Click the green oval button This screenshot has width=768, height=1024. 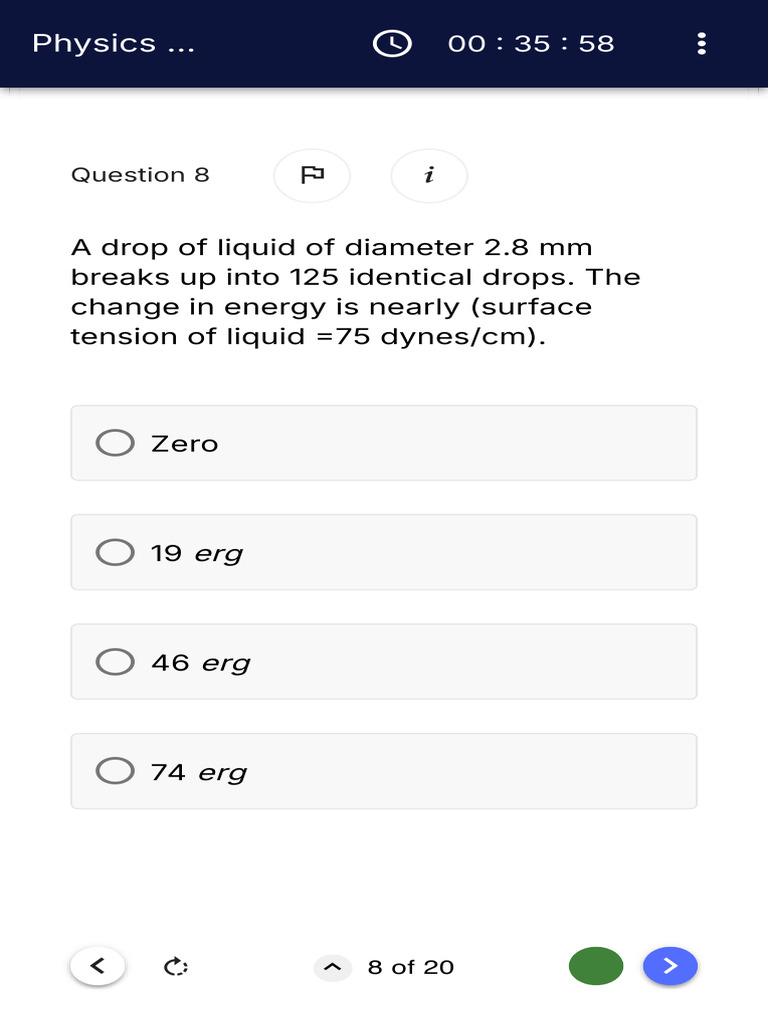tap(596, 966)
